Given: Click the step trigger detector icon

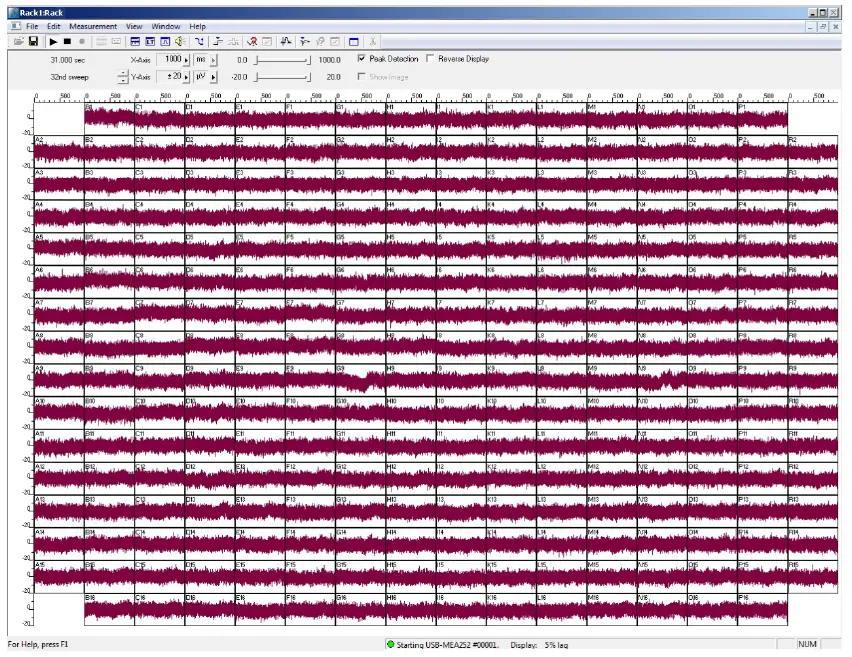Looking at the screenshot, I should (x=218, y=41).
